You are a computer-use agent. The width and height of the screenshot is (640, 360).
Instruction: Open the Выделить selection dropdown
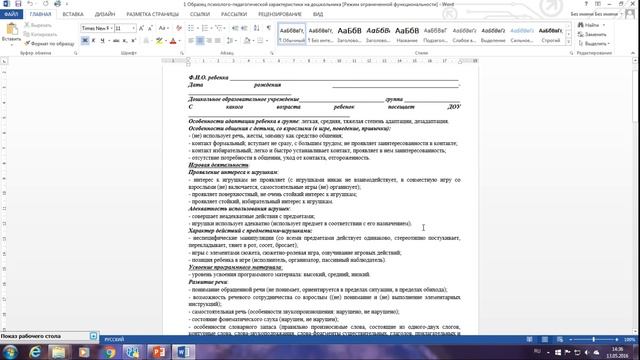594,43
